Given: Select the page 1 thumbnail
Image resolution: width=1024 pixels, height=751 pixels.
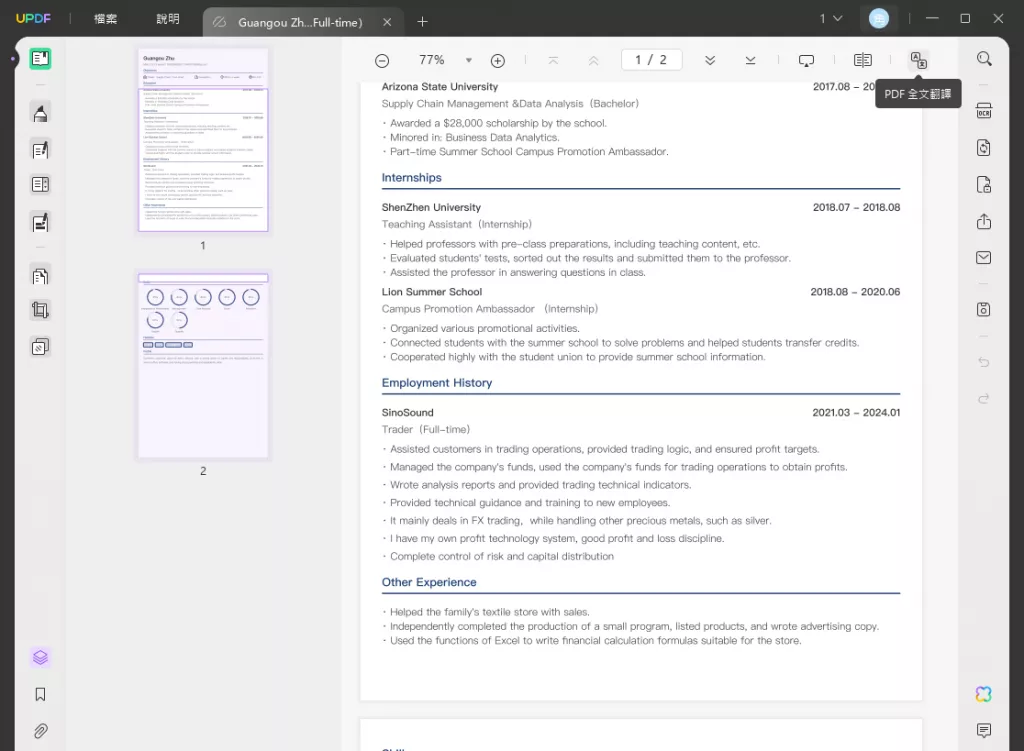Looking at the screenshot, I should [x=203, y=140].
